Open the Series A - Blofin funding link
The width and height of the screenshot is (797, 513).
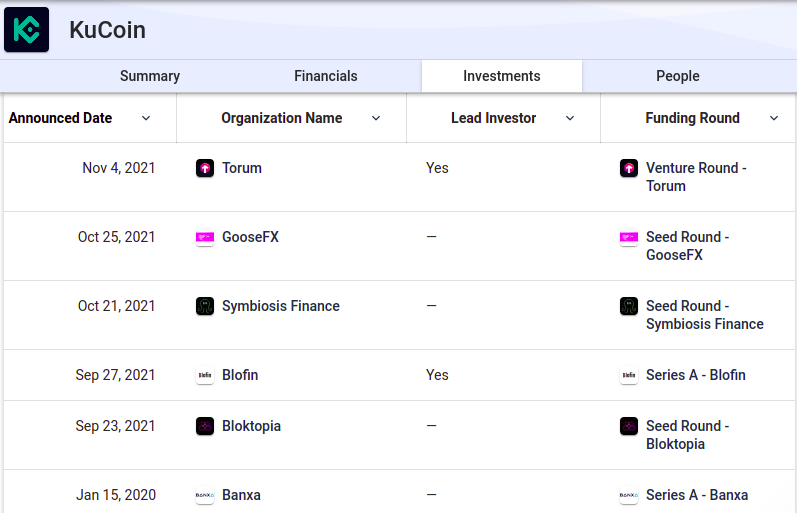(x=696, y=375)
